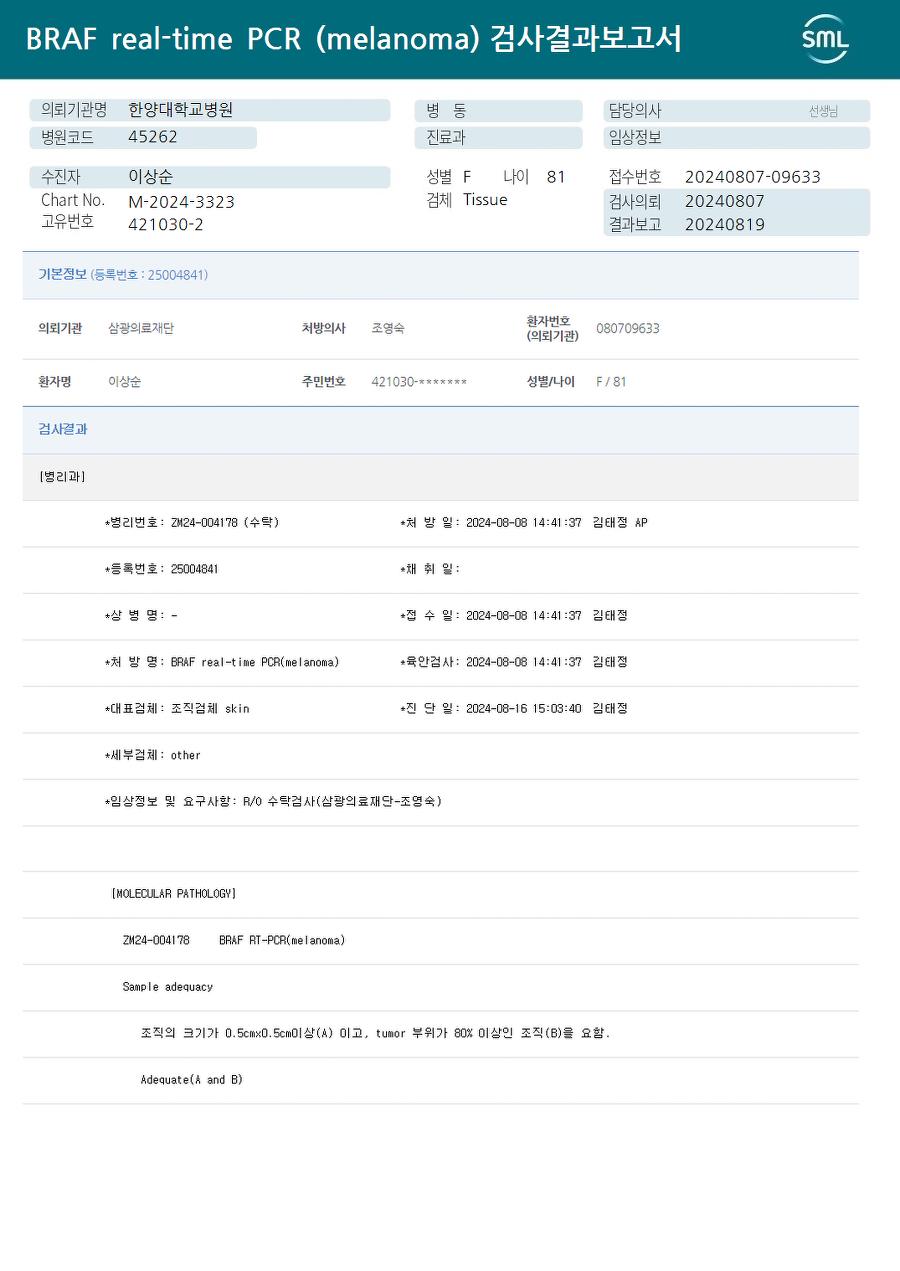Click the 처방명 BRAF real-time PCR line
Viewport: 900px width, 1271px height.
(x=222, y=662)
